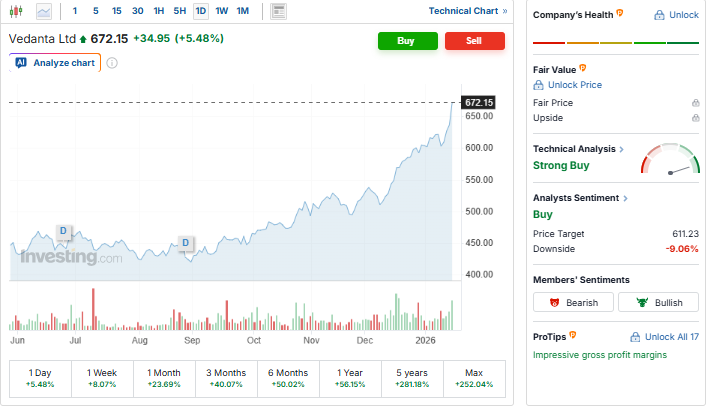The height and width of the screenshot is (407, 708).
Task: Click the Technical Analysis gauge
Action: (x=670, y=159)
